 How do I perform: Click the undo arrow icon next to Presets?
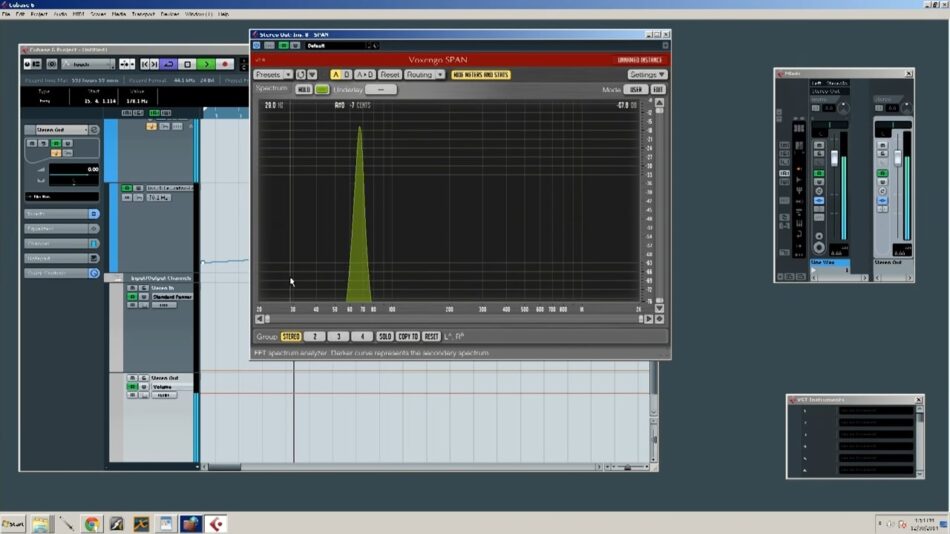(301, 75)
